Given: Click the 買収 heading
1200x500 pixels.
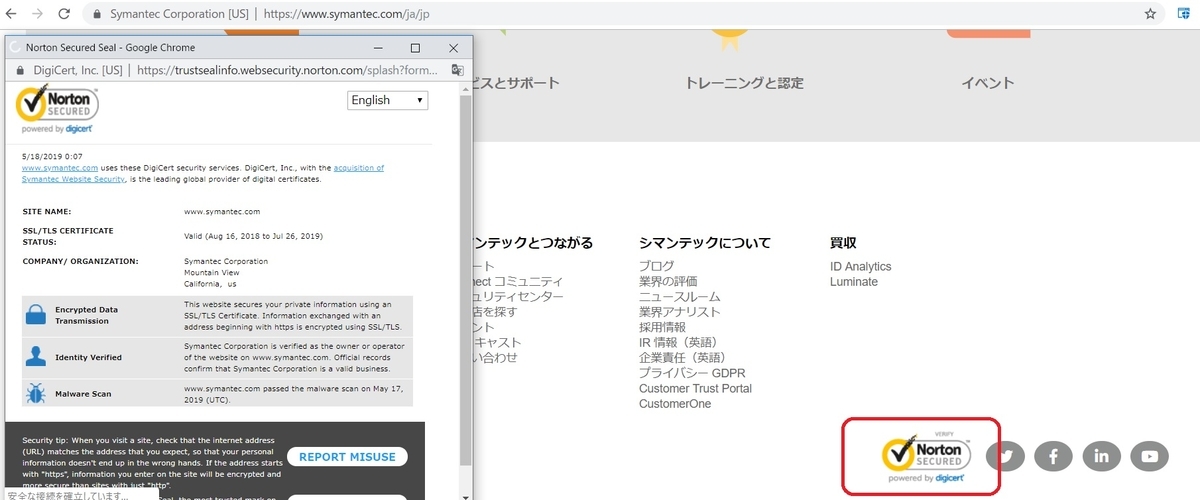Looking at the screenshot, I should (843, 243).
